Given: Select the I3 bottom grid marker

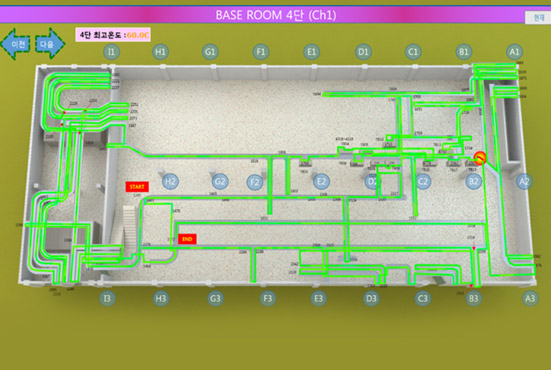Looking at the screenshot, I should coord(107,299).
